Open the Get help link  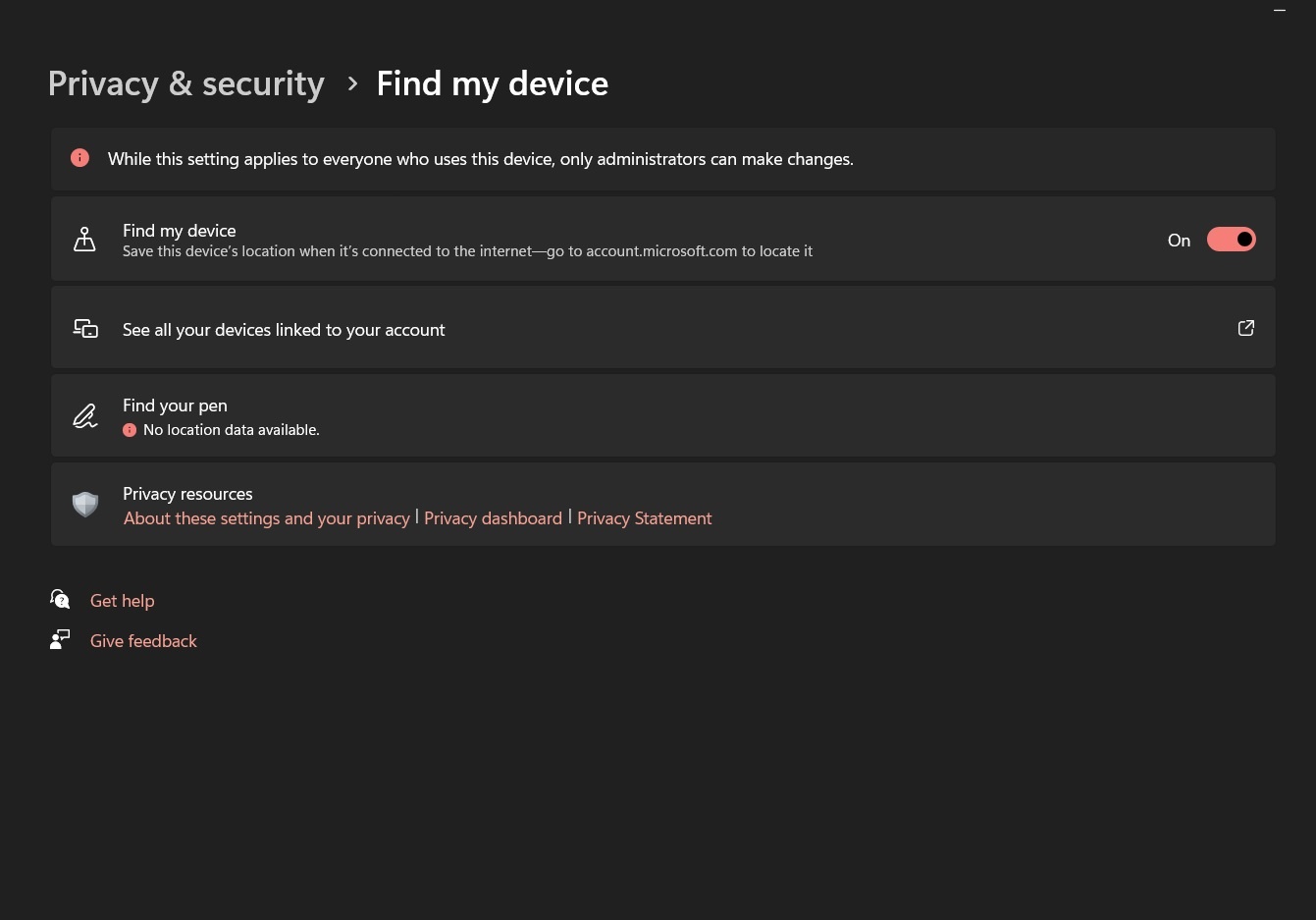[x=123, y=601]
